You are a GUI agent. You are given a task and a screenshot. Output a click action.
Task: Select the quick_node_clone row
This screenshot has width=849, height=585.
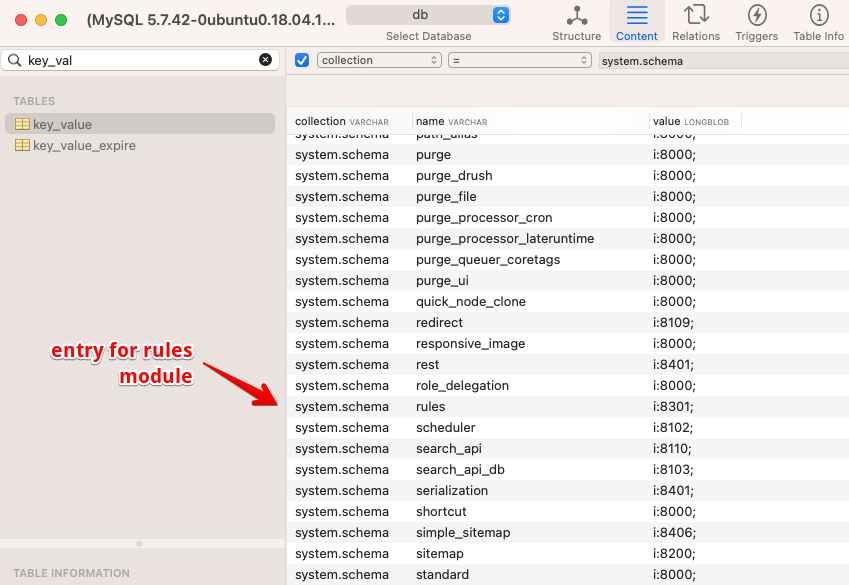[x=567, y=302]
